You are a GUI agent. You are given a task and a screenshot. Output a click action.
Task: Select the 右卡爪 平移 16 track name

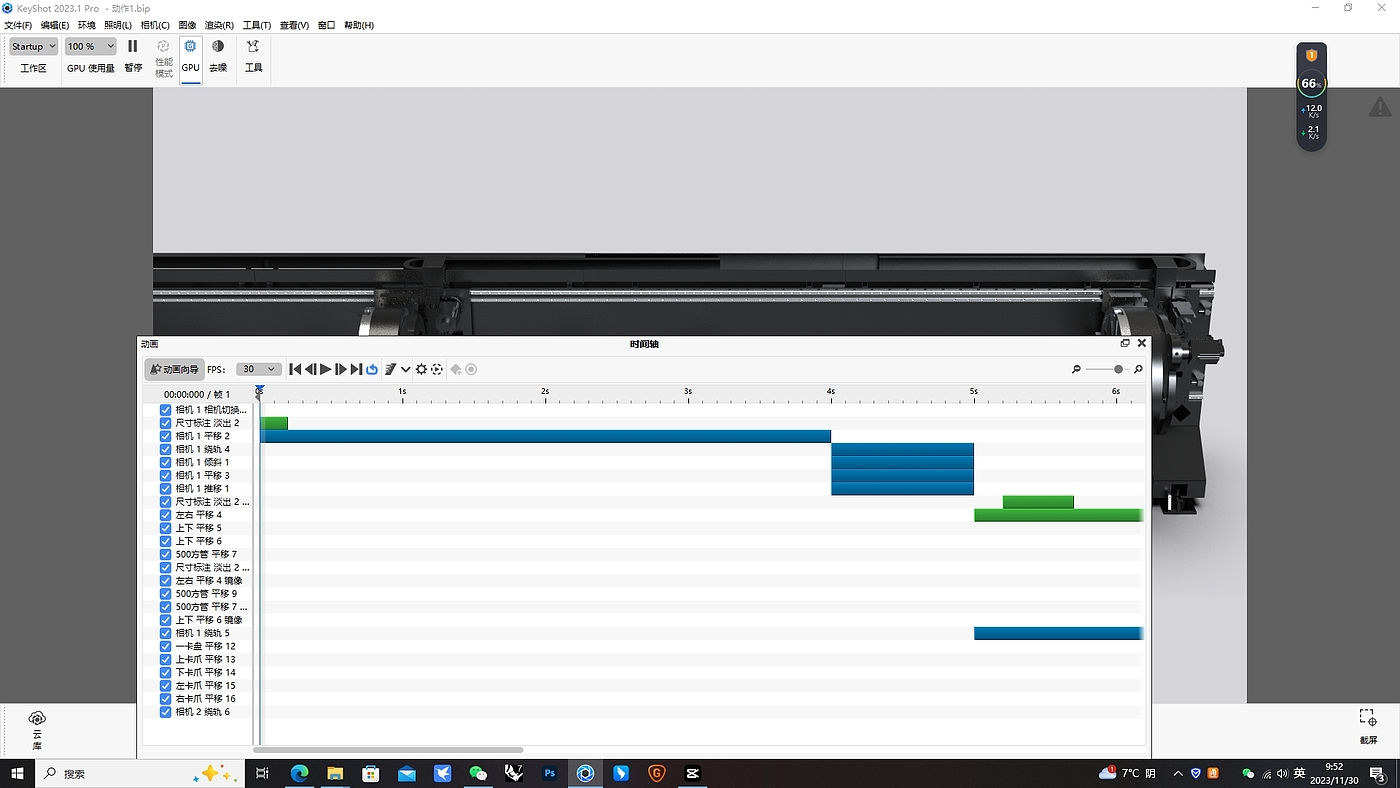click(x=206, y=699)
